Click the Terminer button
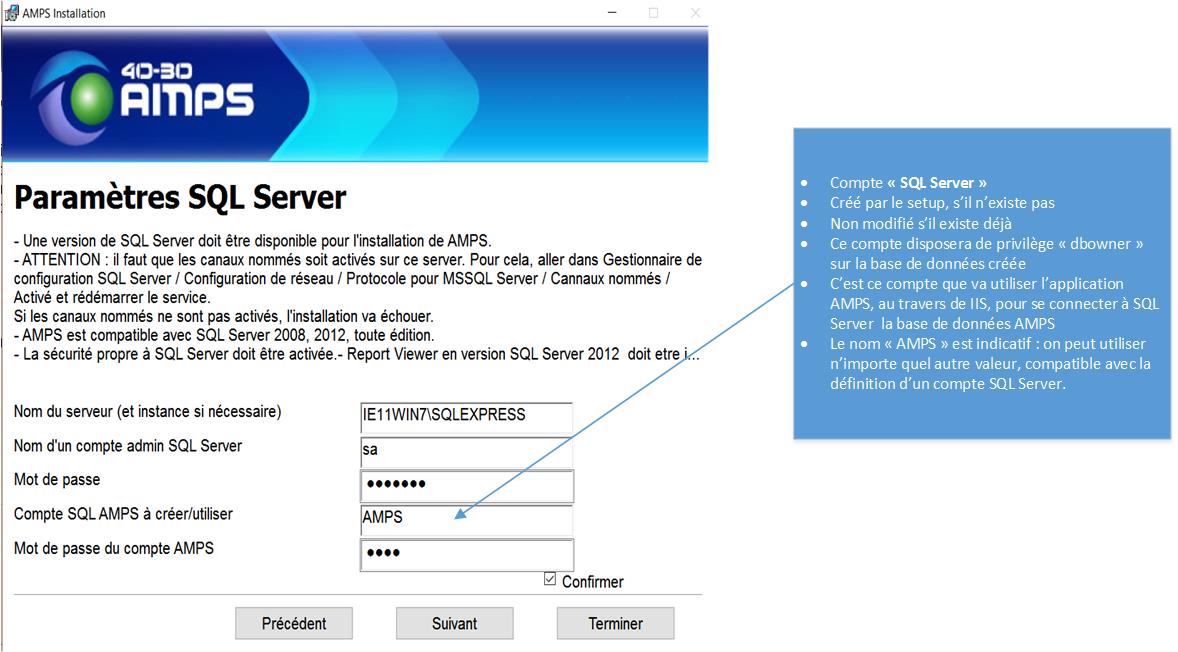Image resolution: width=1178 pixels, height=652 pixels. coord(615,623)
